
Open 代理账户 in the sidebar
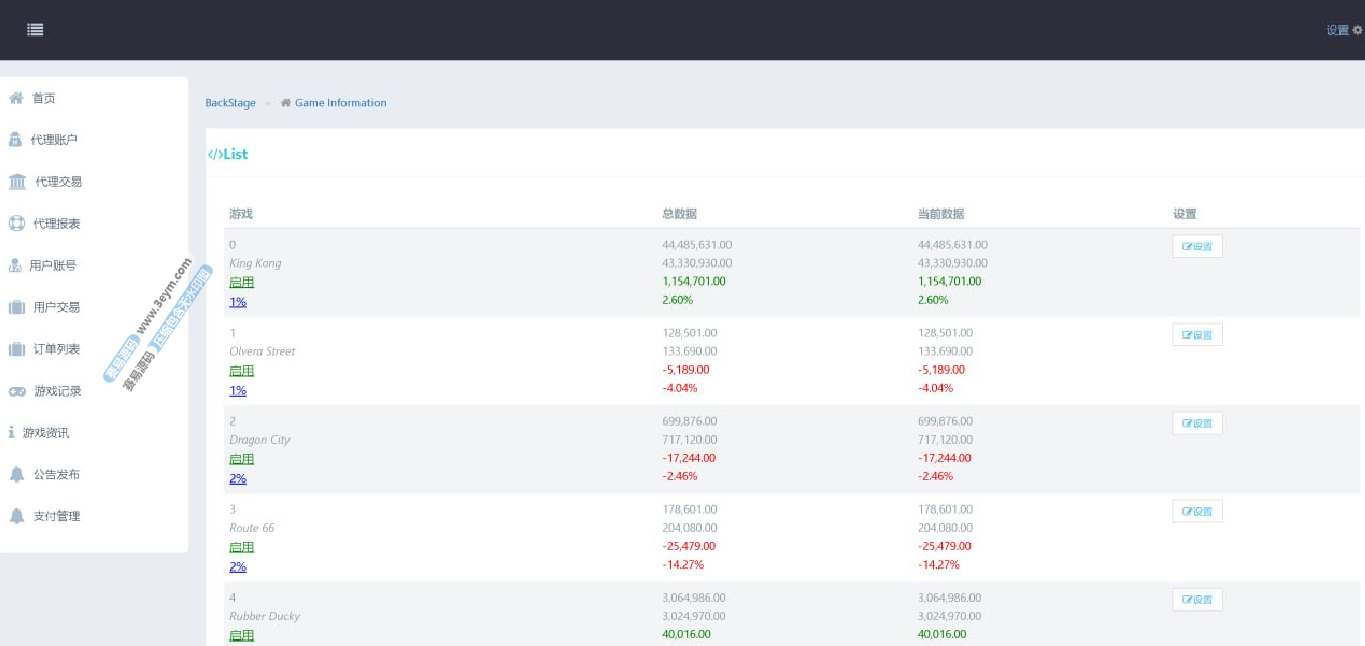54,140
